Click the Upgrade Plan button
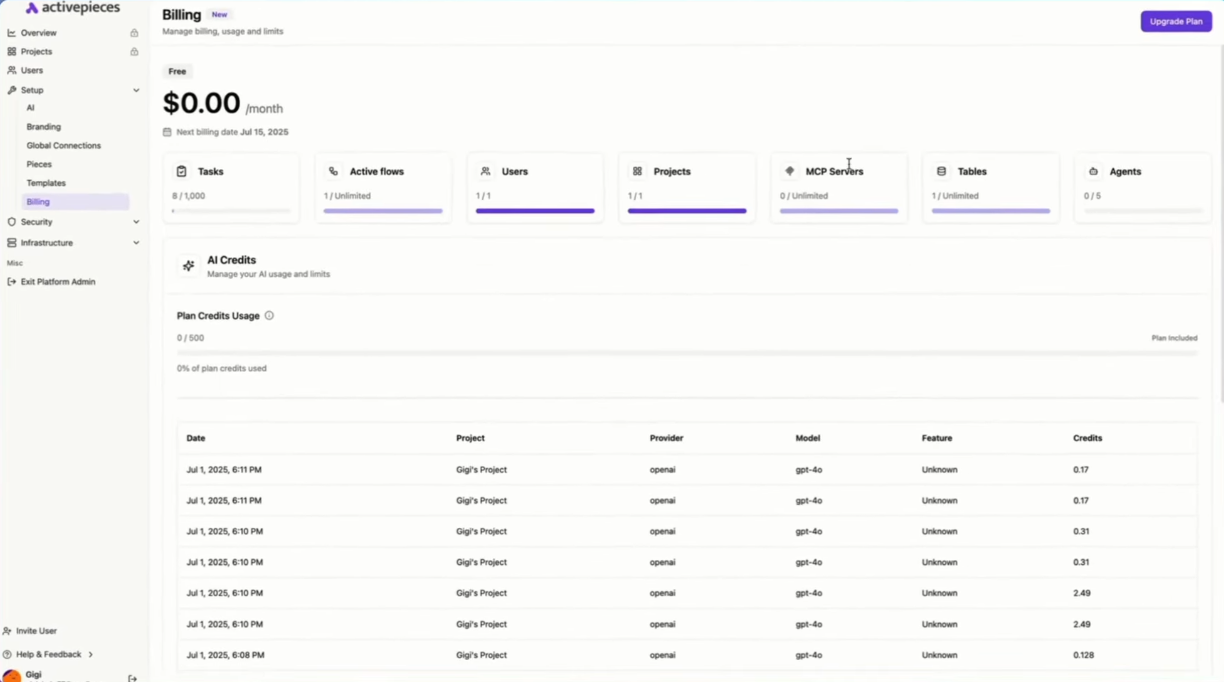The image size is (1224, 682). point(1176,21)
